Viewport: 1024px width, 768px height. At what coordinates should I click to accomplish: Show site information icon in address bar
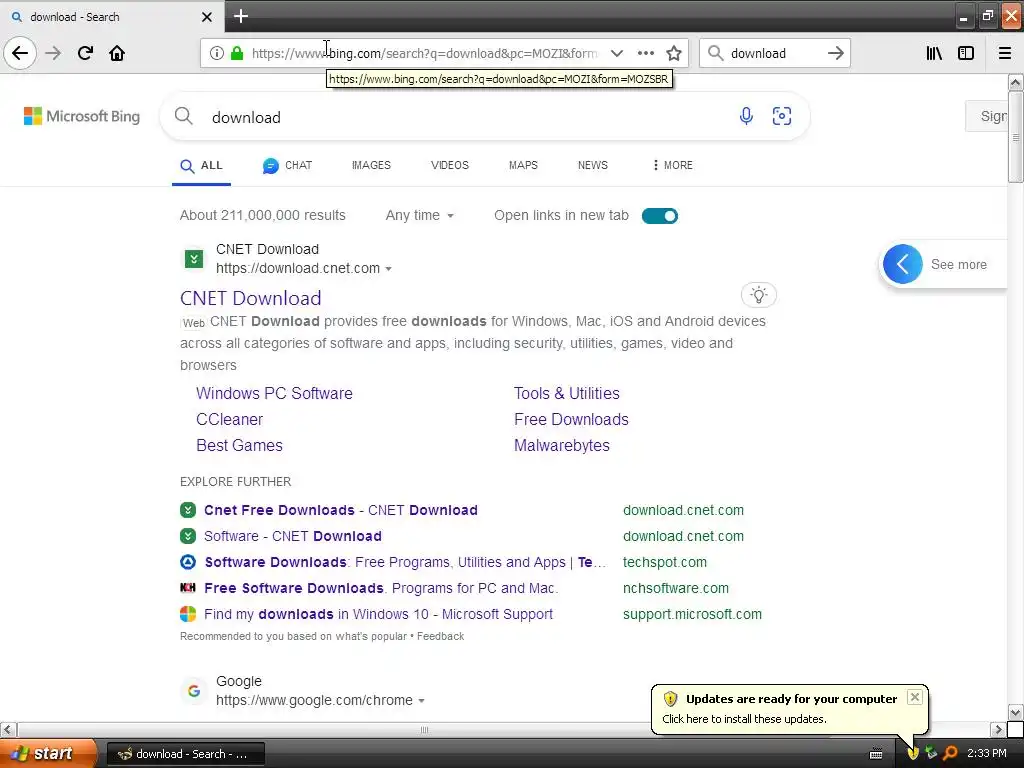click(217, 53)
